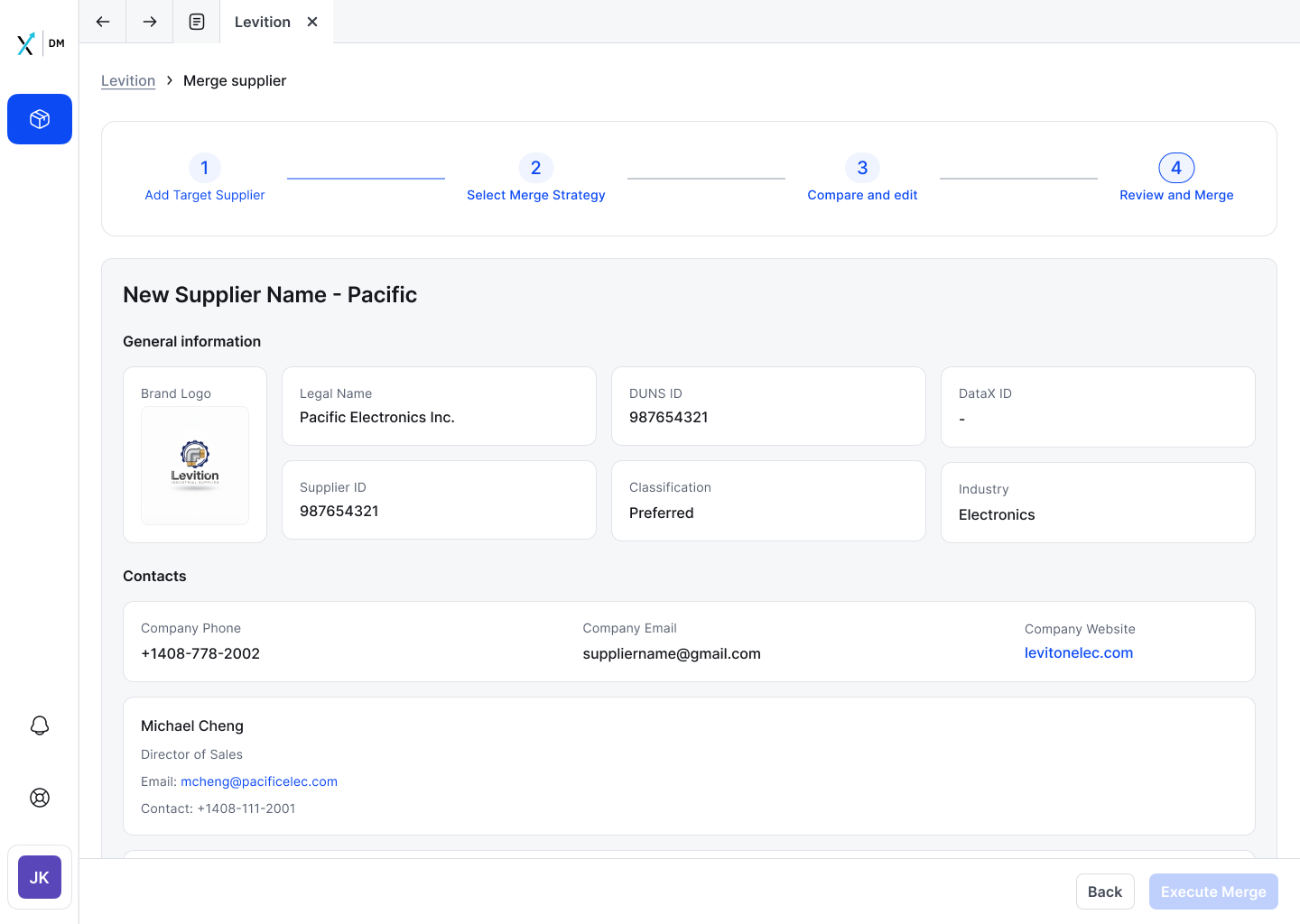Click the Director of Sales title
1300x924 pixels.
click(x=191, y=754)
